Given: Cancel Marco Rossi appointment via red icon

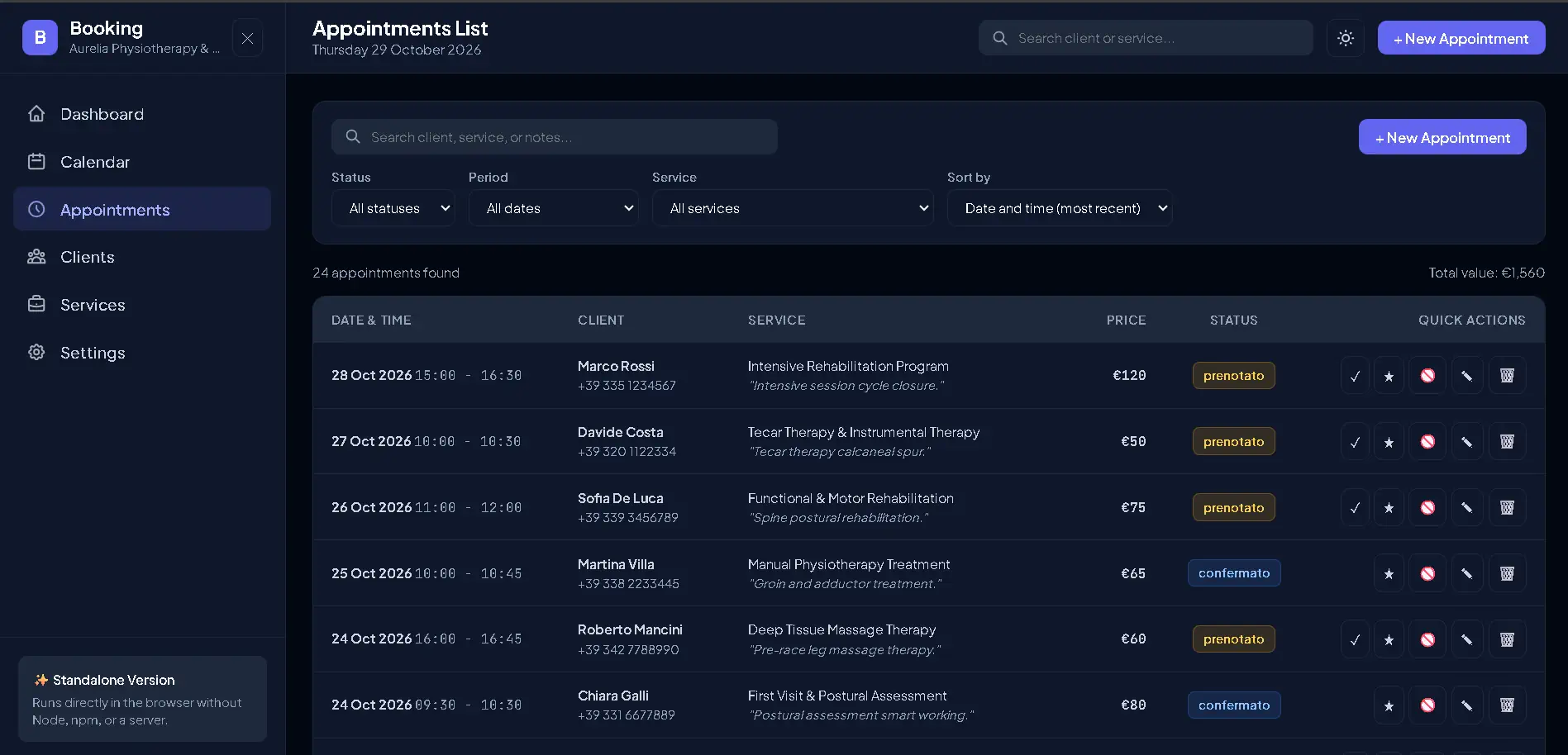Looking at the screenshot, I should point(1427,376).
